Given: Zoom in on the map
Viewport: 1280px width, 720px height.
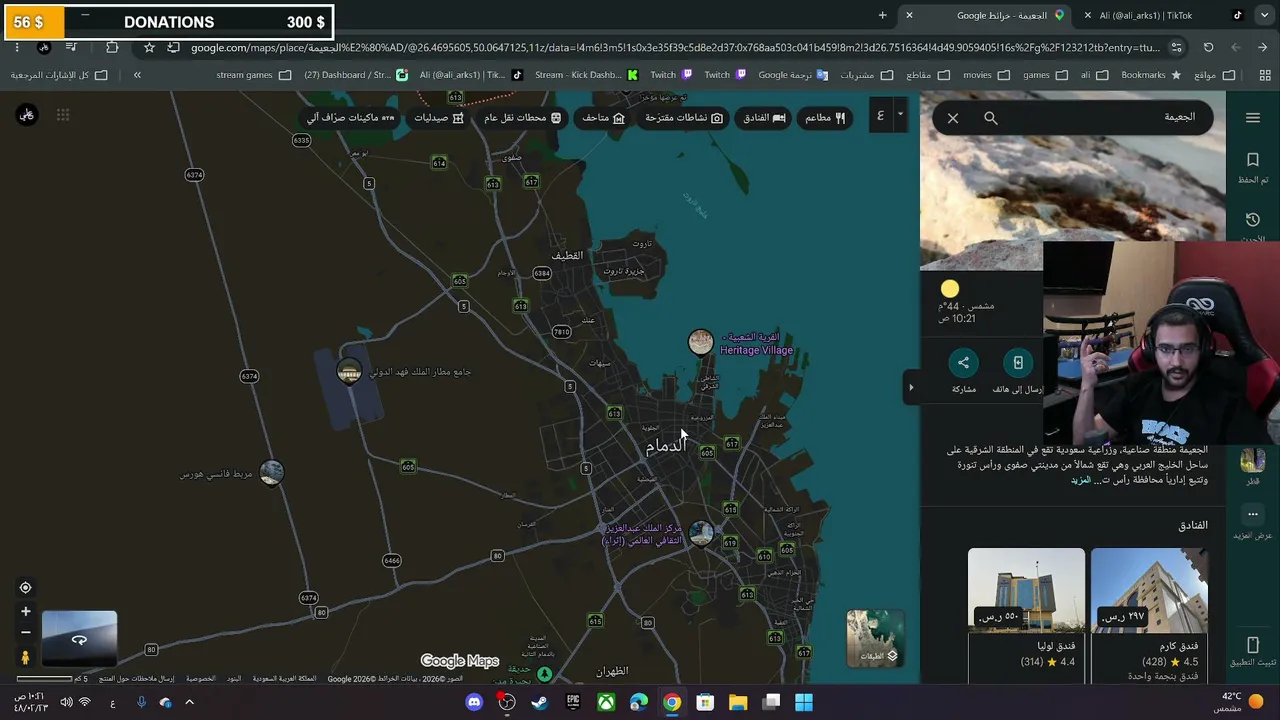Looking at the screenshot, I should 26,612.
